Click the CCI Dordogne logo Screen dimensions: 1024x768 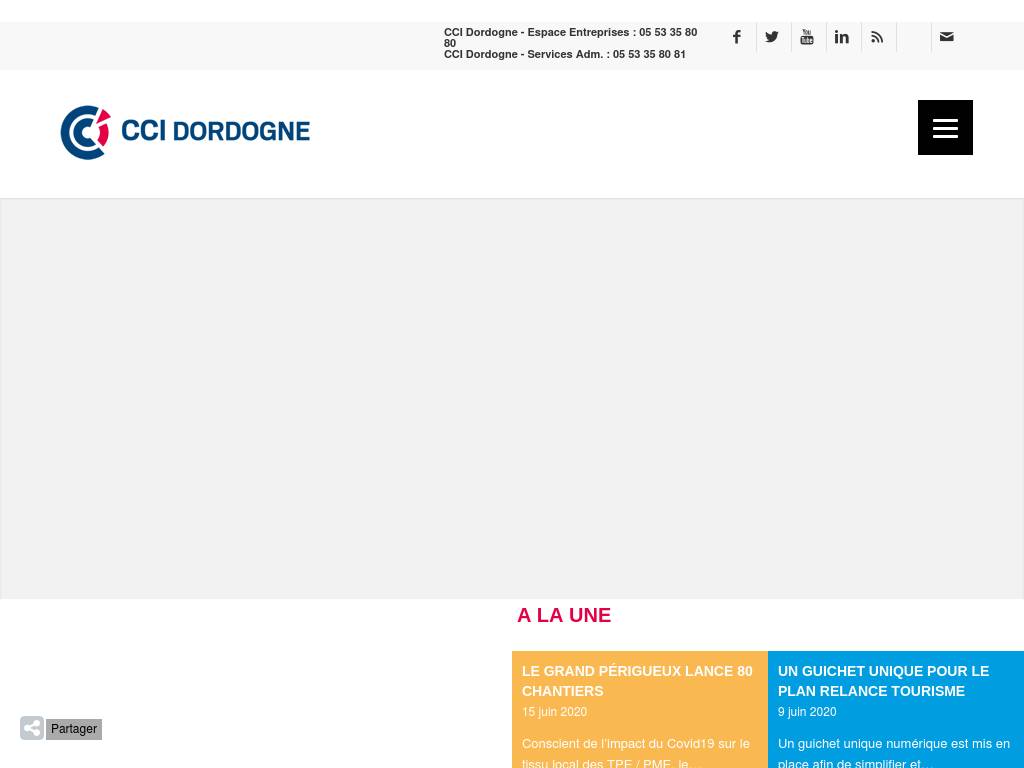click(x=185, y=132)
